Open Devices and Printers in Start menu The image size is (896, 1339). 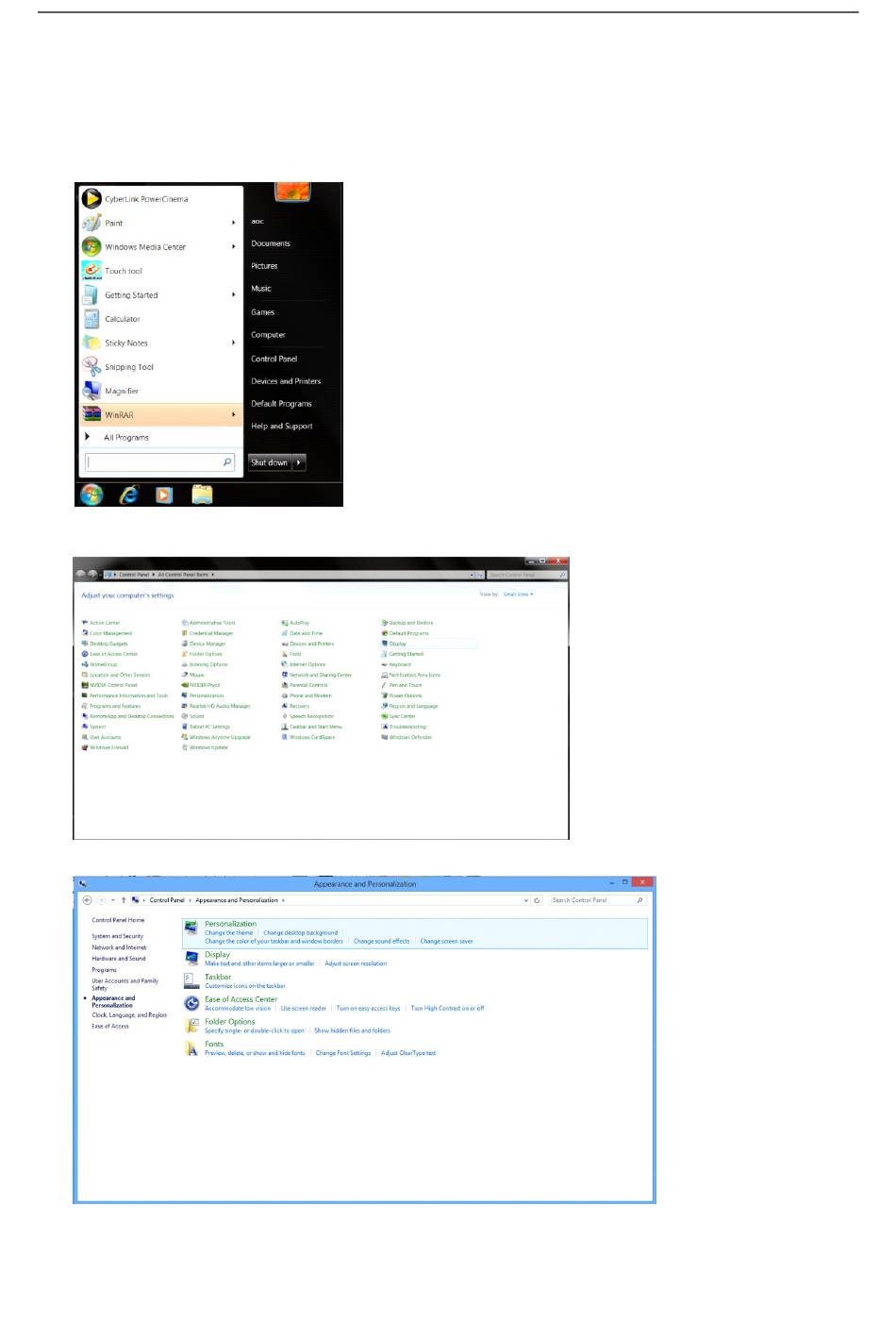[x=286, y=381]
